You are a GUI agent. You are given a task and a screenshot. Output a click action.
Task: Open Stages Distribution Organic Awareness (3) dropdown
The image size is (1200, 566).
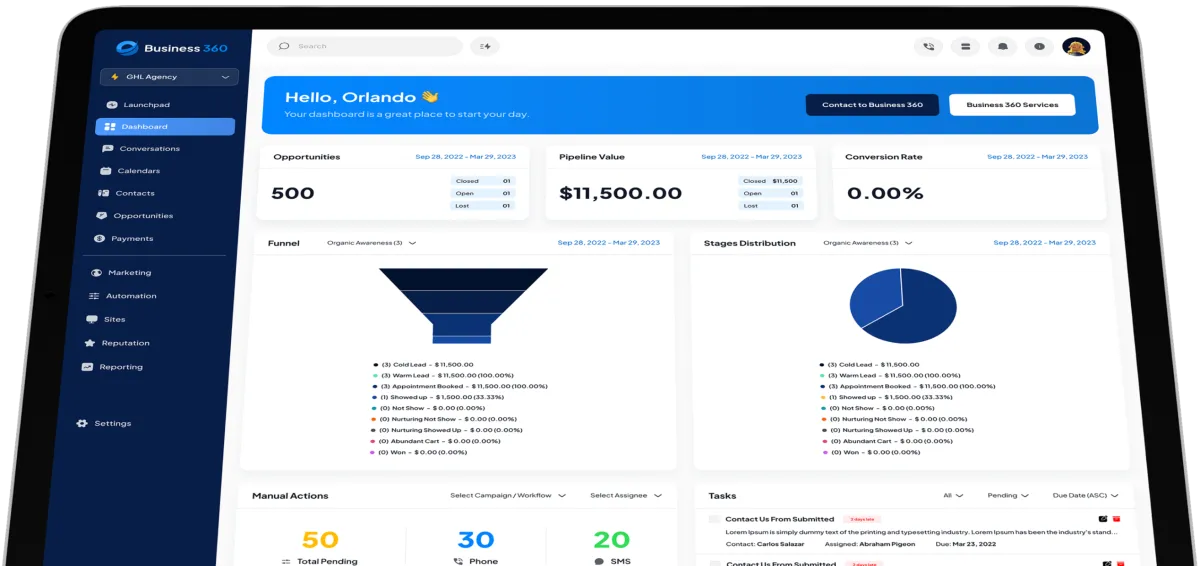tap(867, 243)
